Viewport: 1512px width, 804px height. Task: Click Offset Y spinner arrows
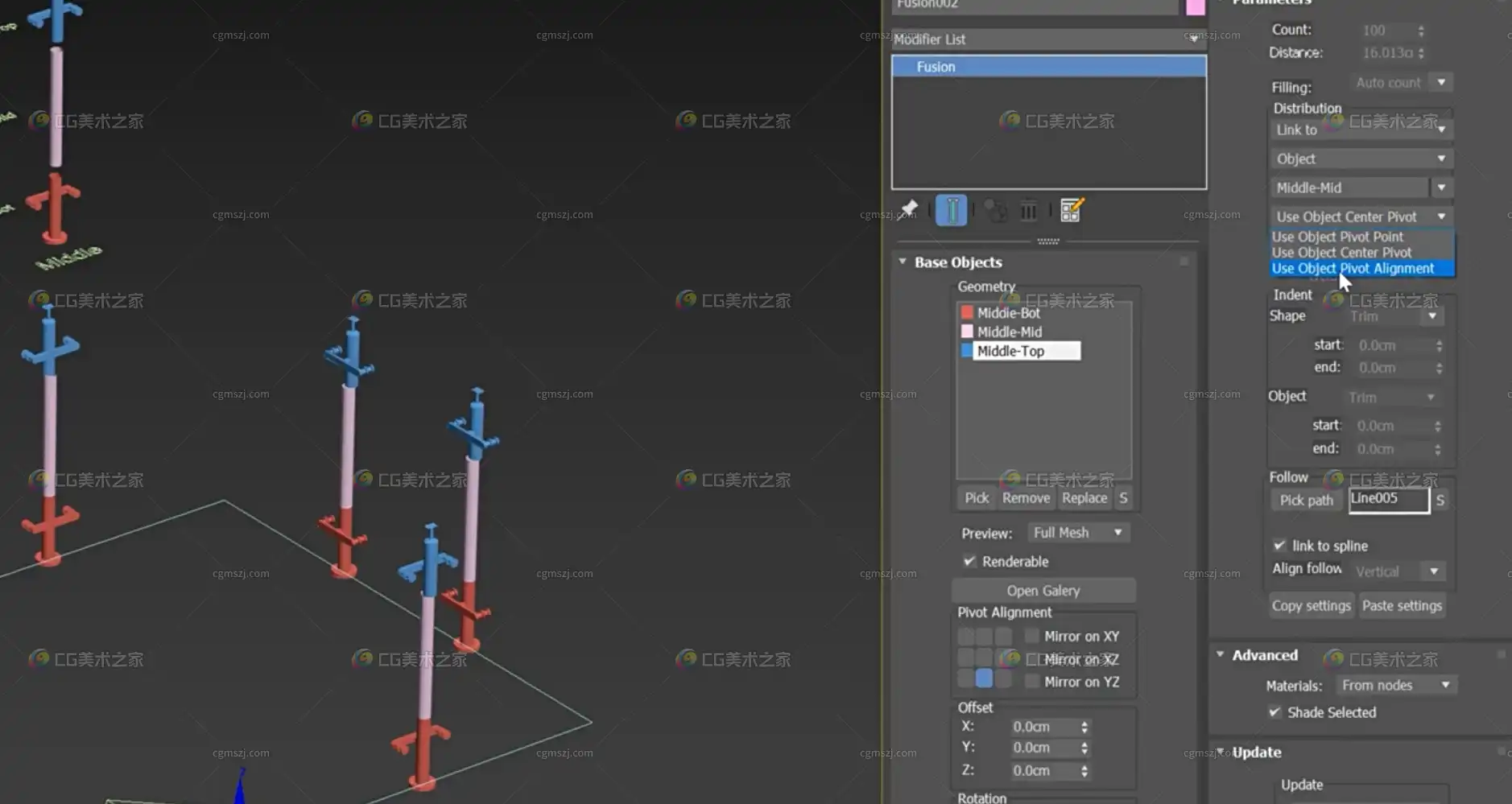pos(1084,748)
